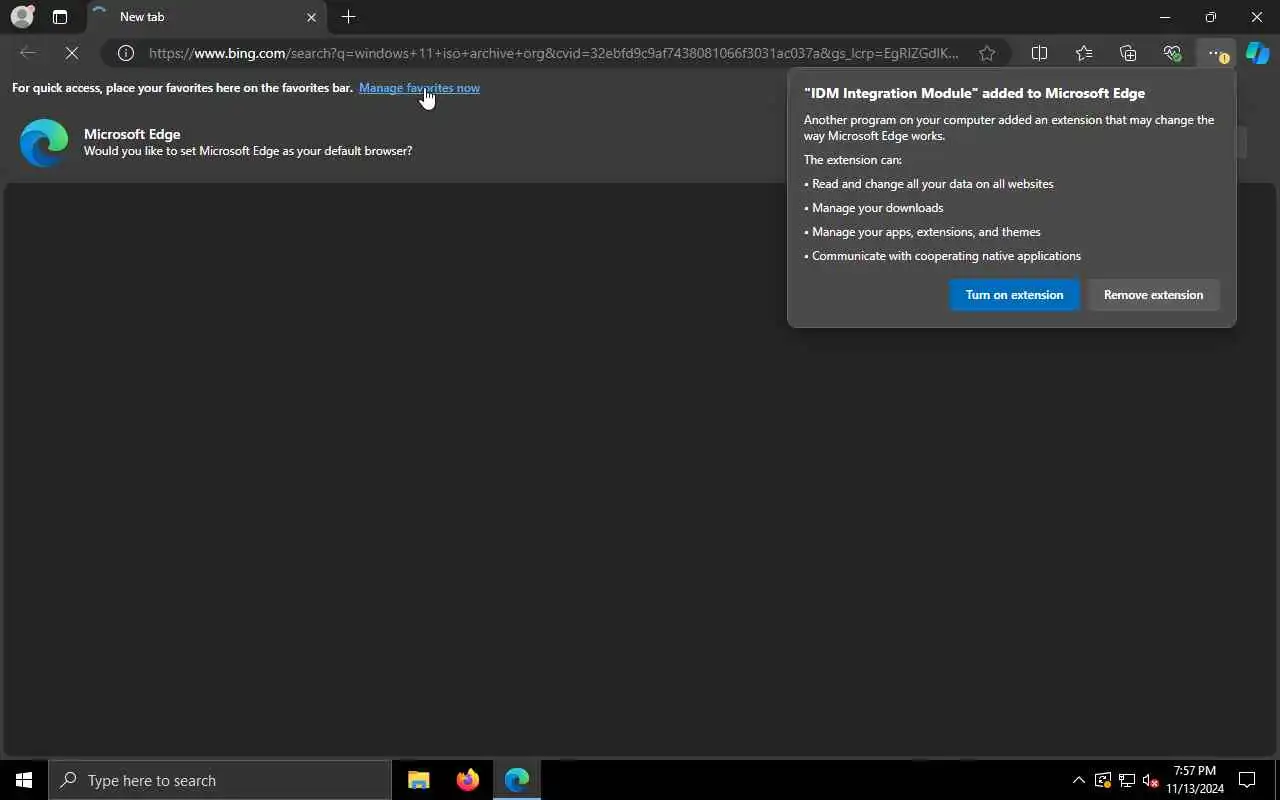Screen dimensions: 1280x800
Task: Click "Manage your apps, extensions, and themes"
Action: (926, 232)
